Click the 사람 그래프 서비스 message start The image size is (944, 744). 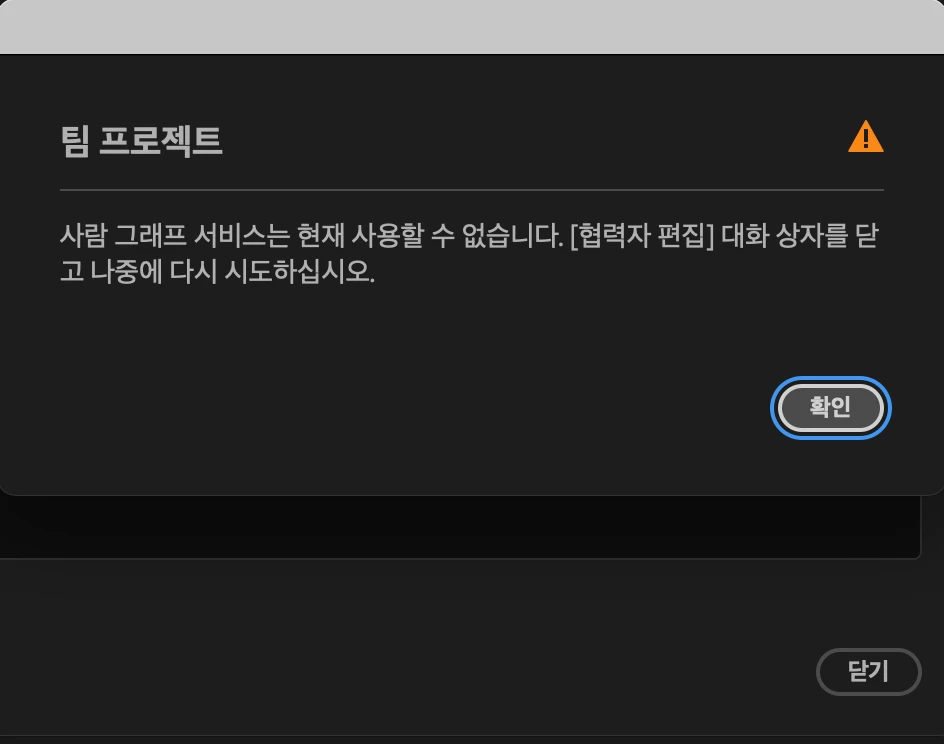[x=175, y=235]
